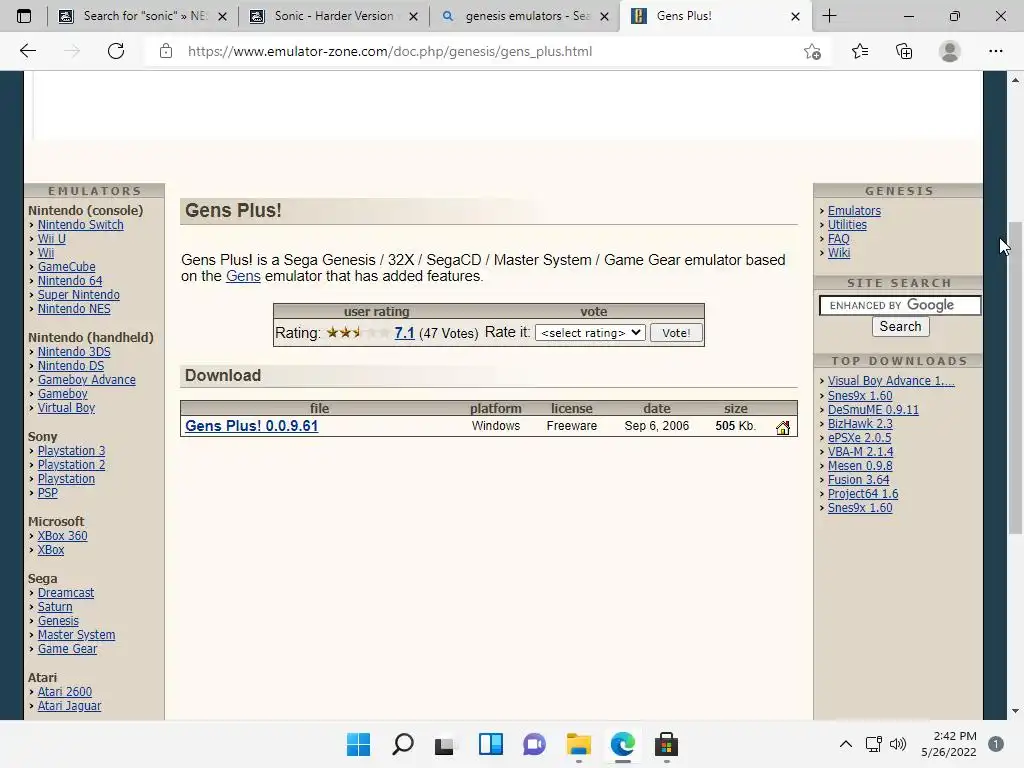
Task: Open Edge Settings and more menu
Action: click(995, 51)
